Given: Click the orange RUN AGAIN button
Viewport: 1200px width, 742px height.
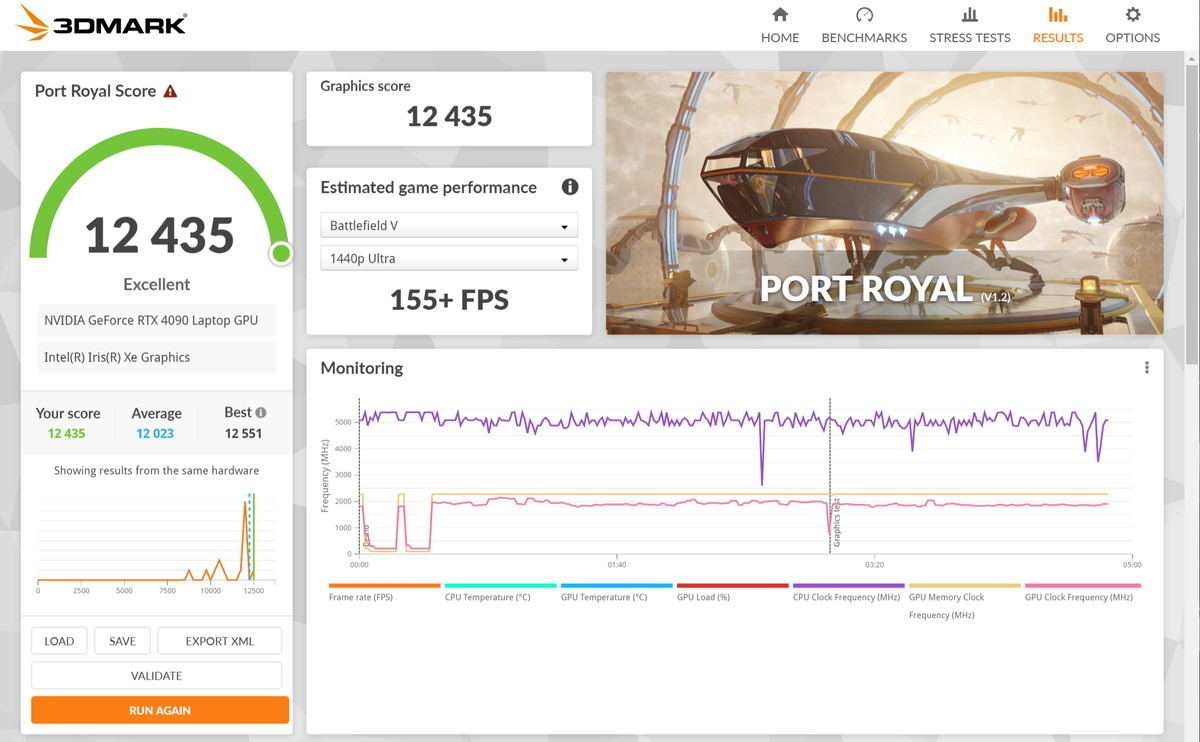Looking at the screenshot, I should click(x=160, y=710).
